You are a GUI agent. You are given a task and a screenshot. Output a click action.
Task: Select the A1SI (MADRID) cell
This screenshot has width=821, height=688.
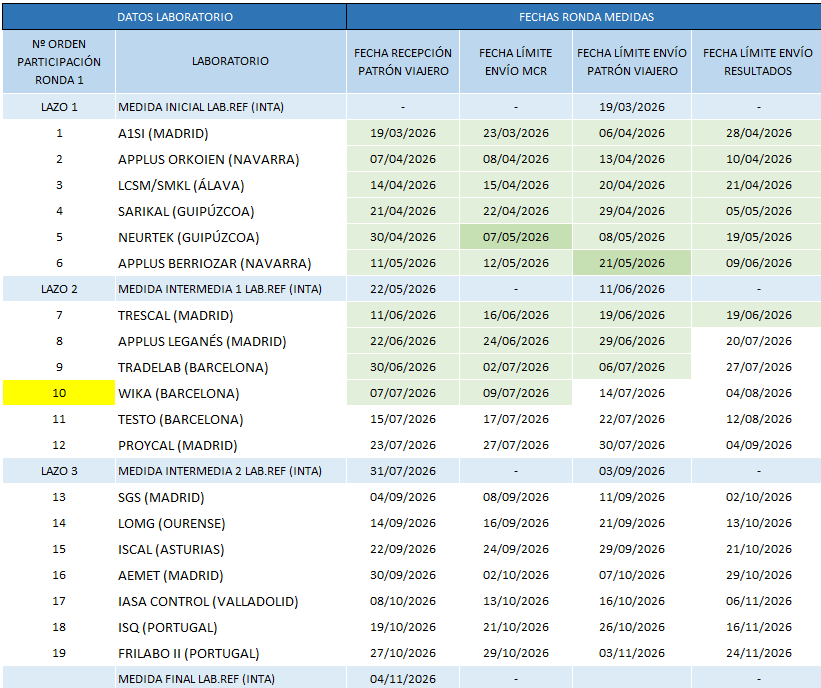tap(230, 133)
